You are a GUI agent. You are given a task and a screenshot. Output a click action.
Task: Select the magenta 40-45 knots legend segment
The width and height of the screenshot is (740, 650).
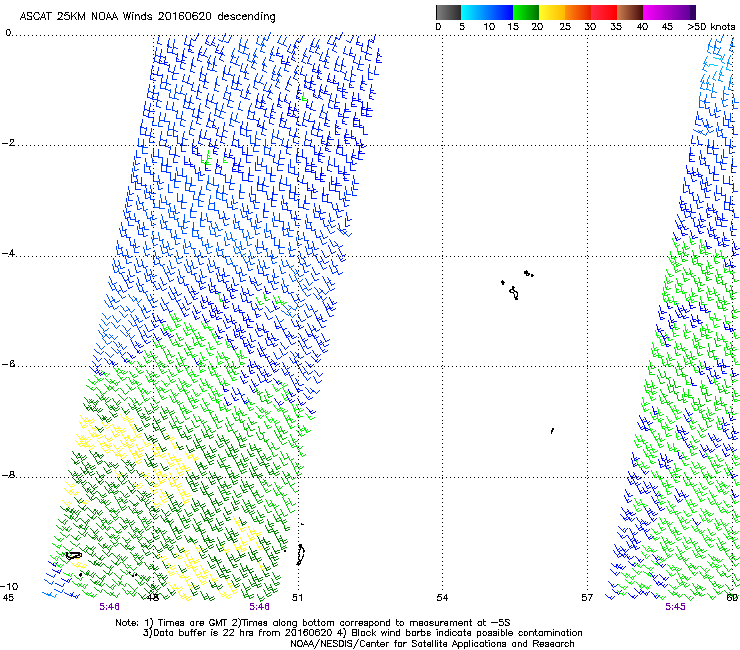[656, 12]
